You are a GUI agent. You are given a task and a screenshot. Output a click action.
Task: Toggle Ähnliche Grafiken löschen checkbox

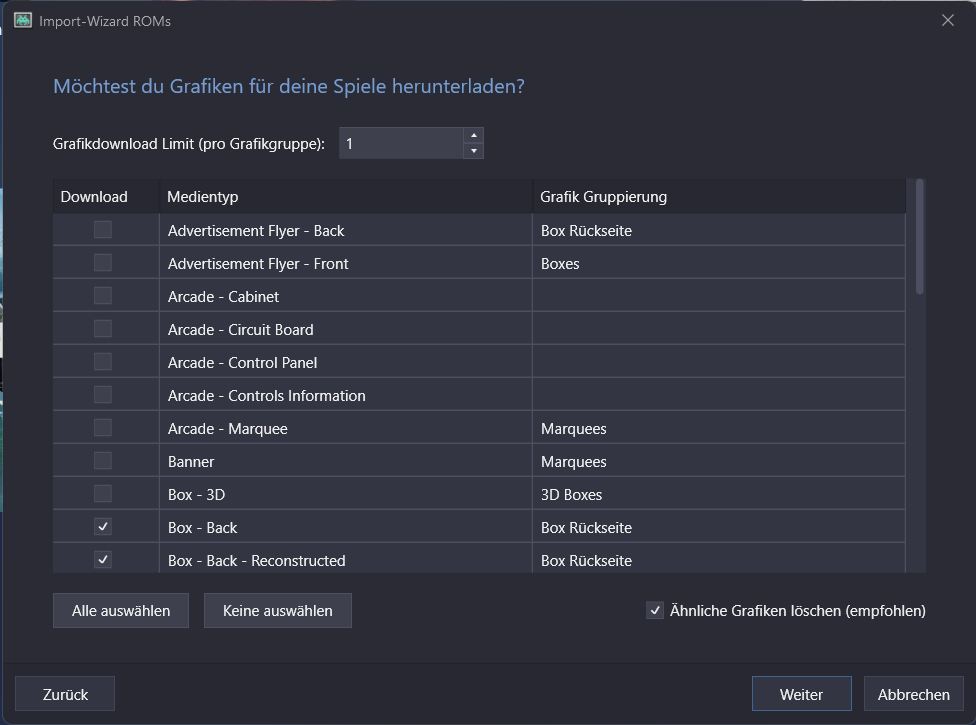pos(655,610)
